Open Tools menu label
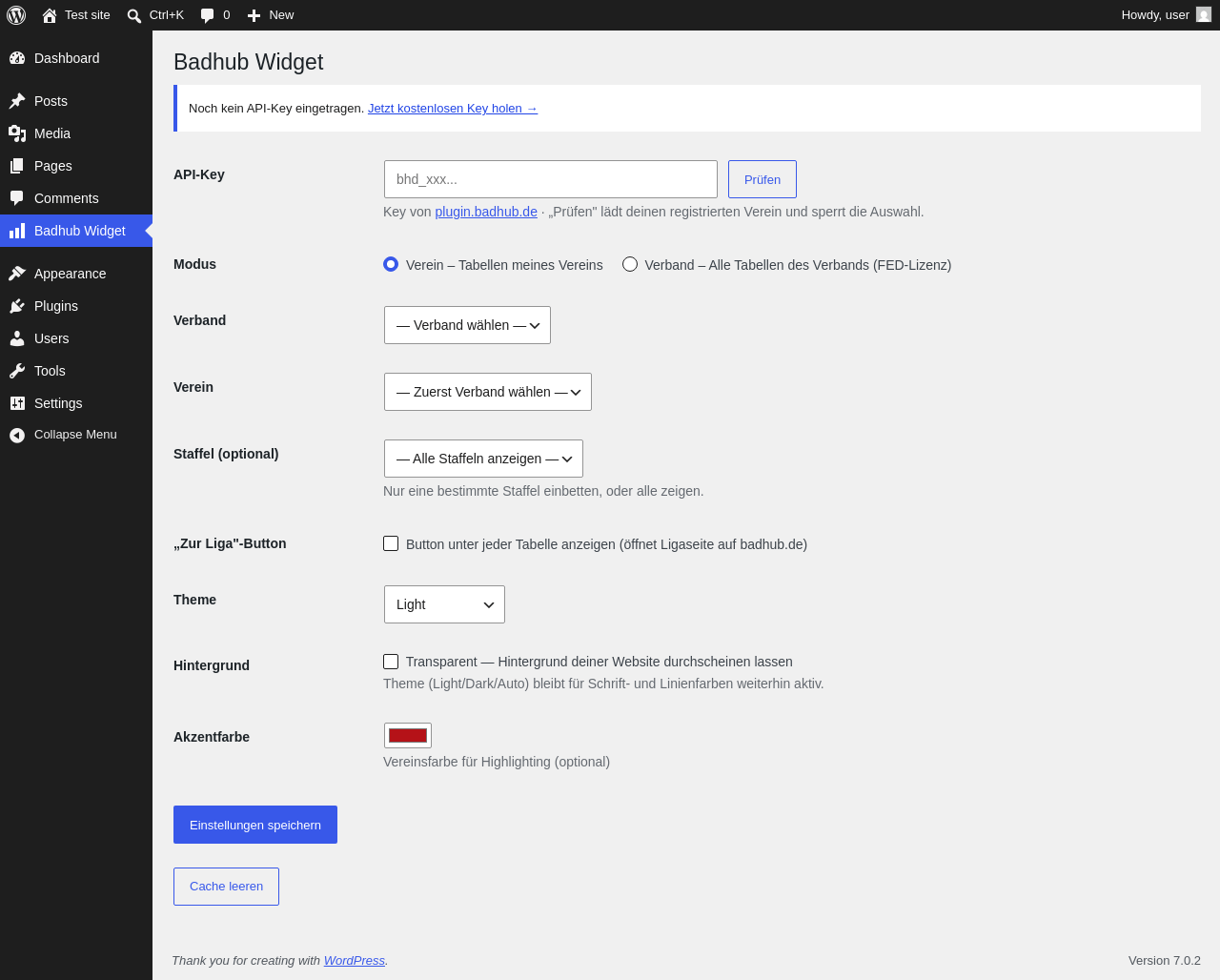Screen dimensions: 1220x980 click(x=50, y=371)
